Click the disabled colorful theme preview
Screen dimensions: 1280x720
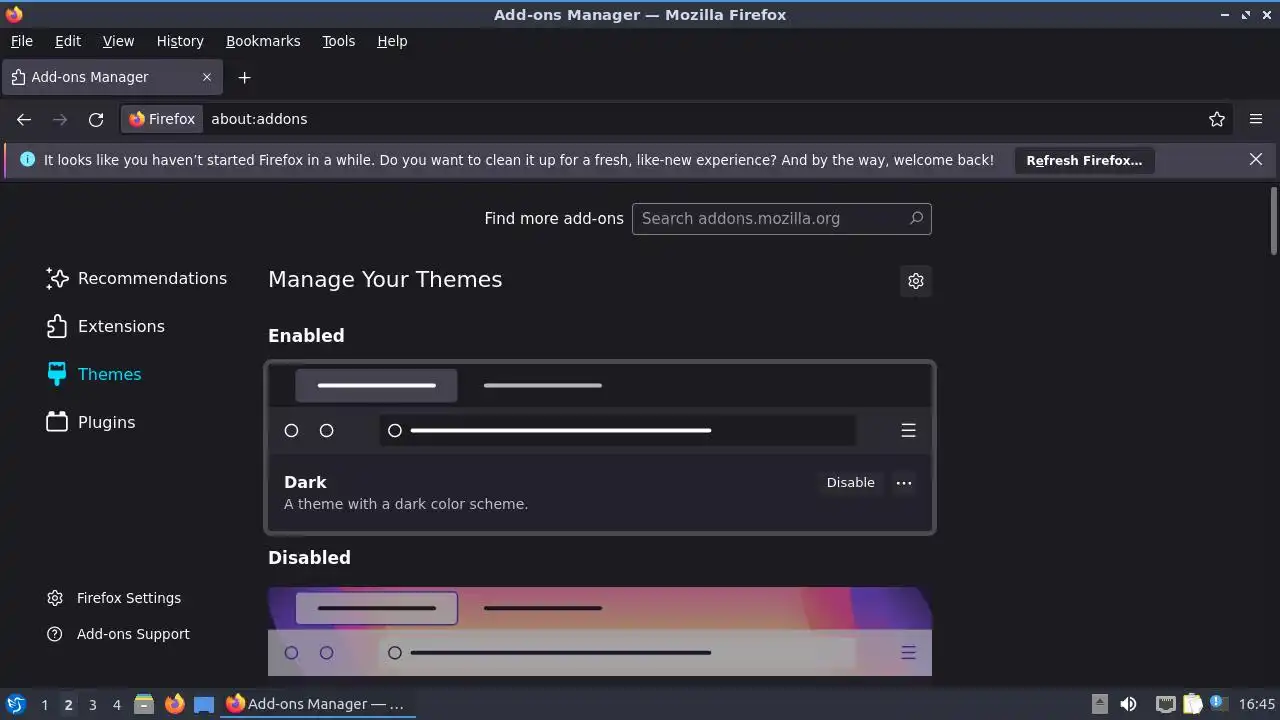(600, 631)
